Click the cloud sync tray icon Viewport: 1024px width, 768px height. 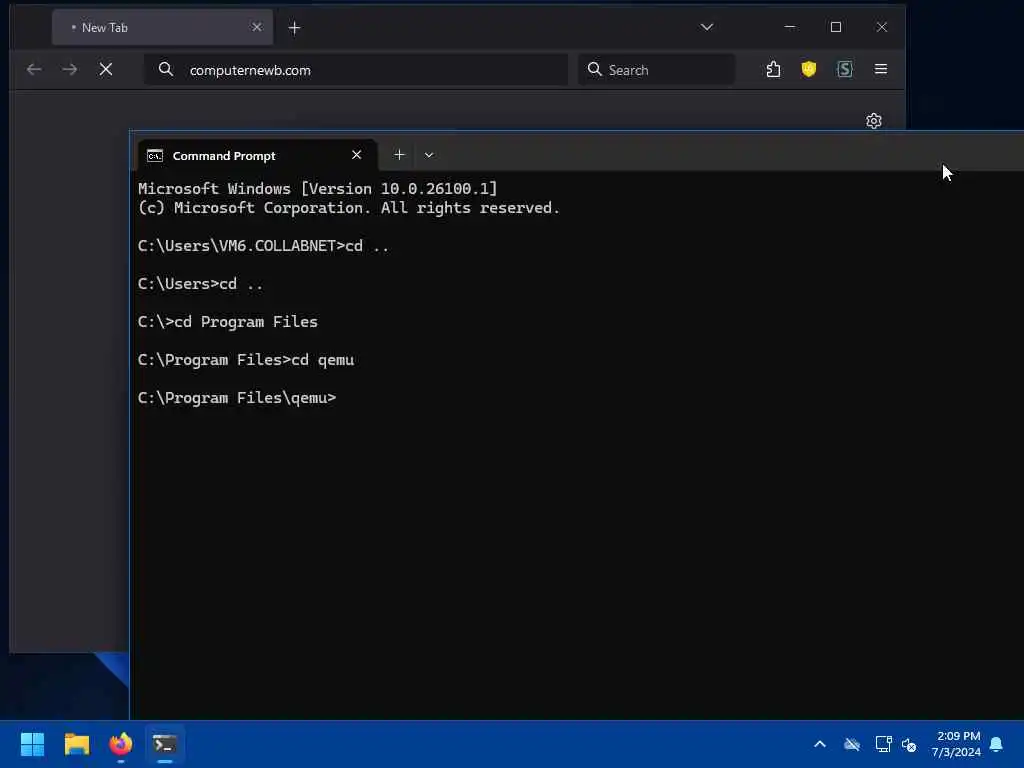[852, 744]
